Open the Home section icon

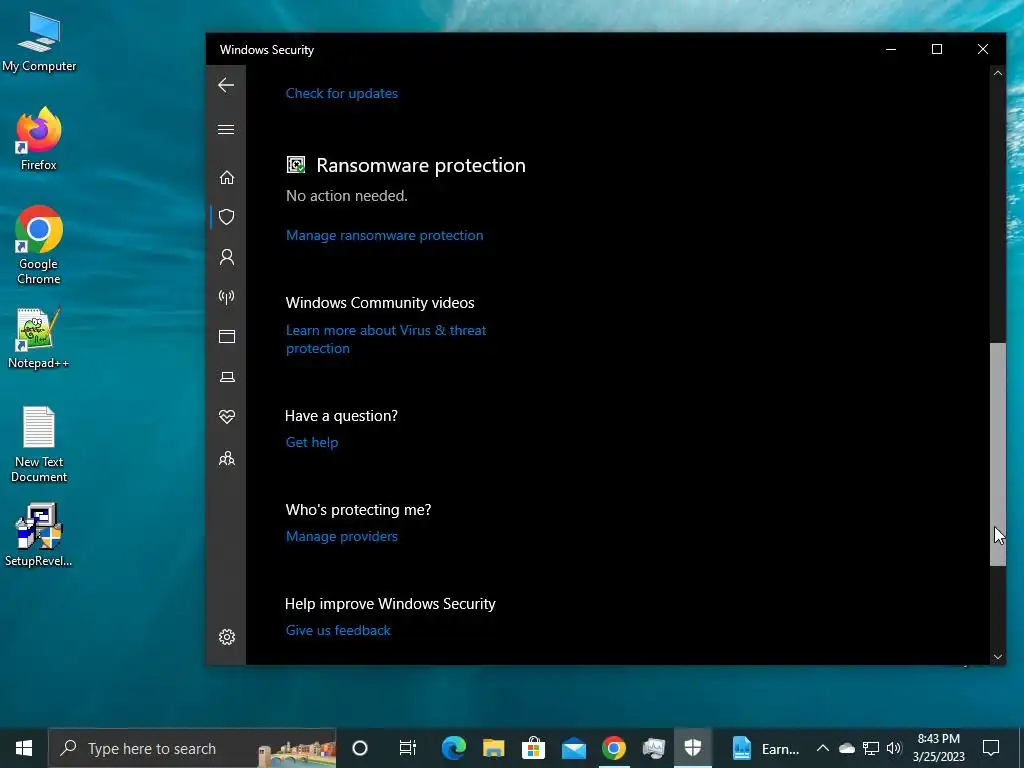(x=227, y=178)
